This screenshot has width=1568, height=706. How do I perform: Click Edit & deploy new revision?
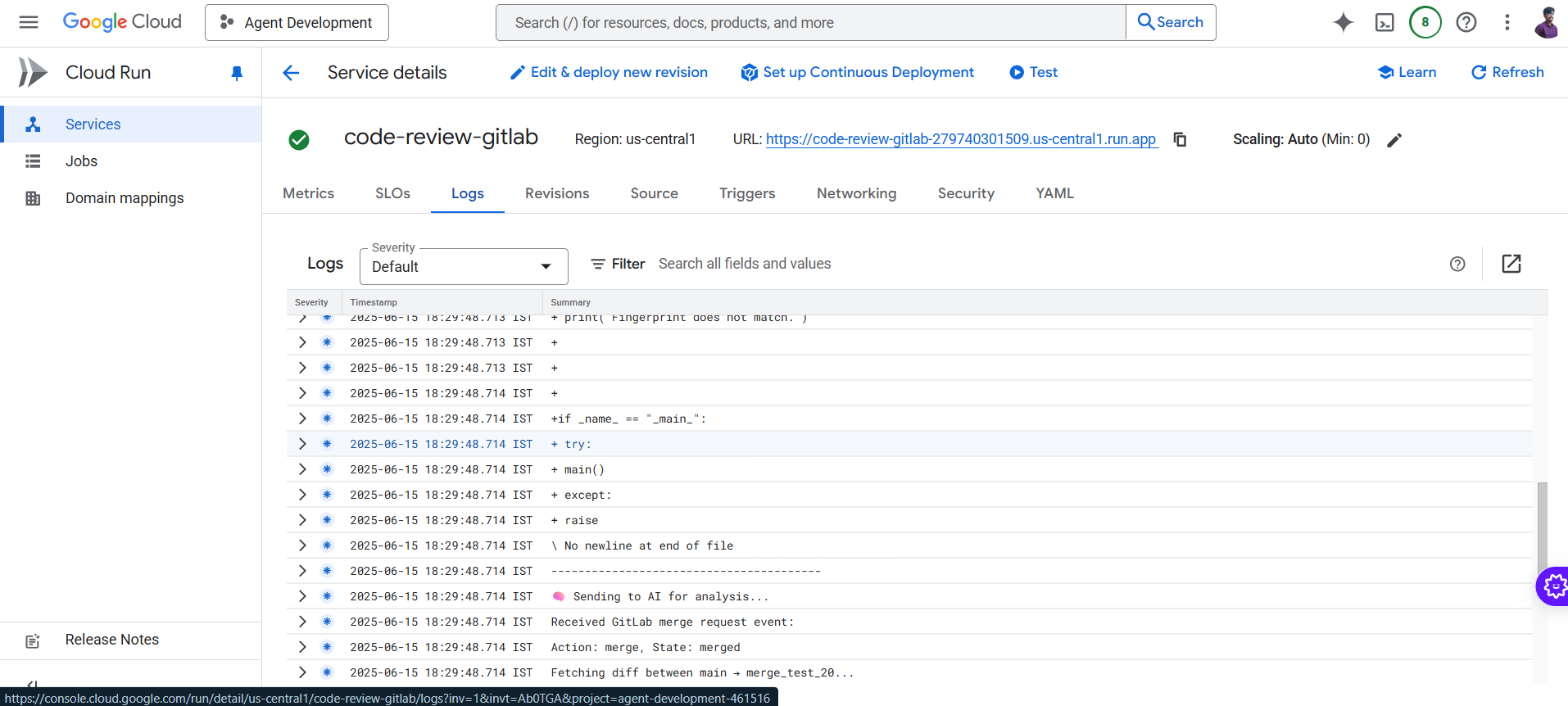point(609,72)
